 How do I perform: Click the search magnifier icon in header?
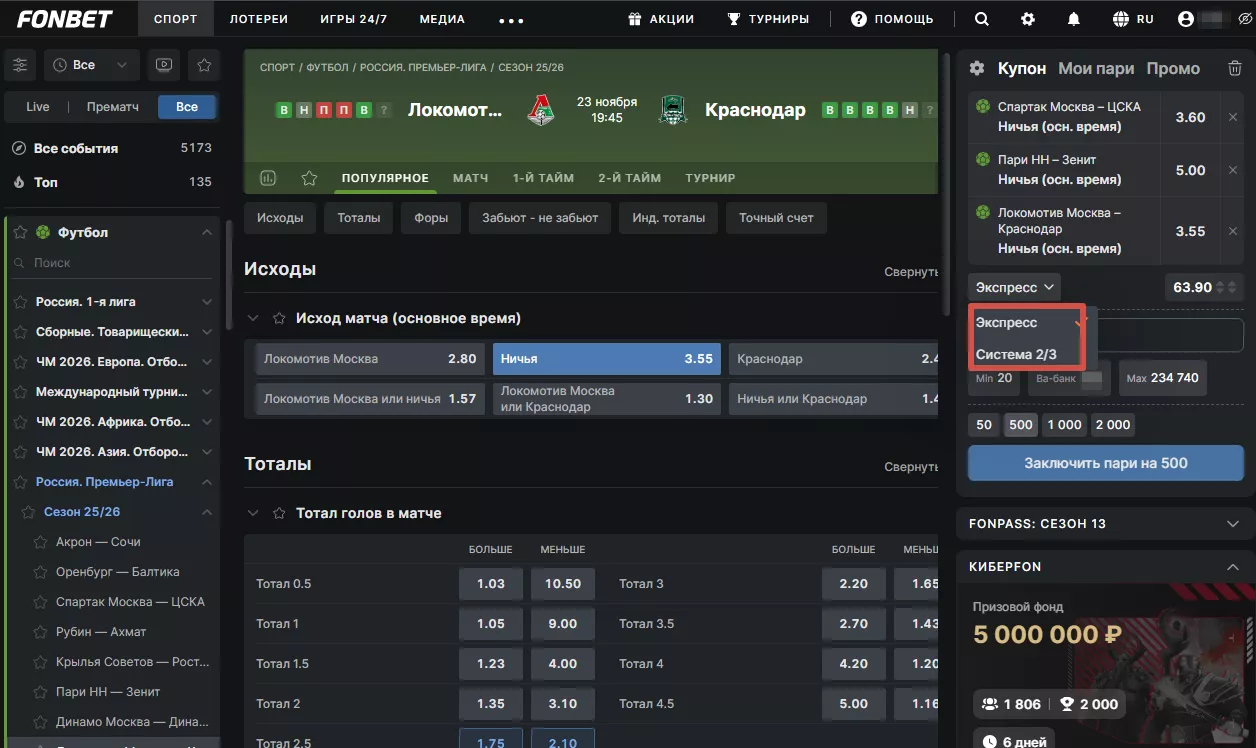click(x=982, y=19)
